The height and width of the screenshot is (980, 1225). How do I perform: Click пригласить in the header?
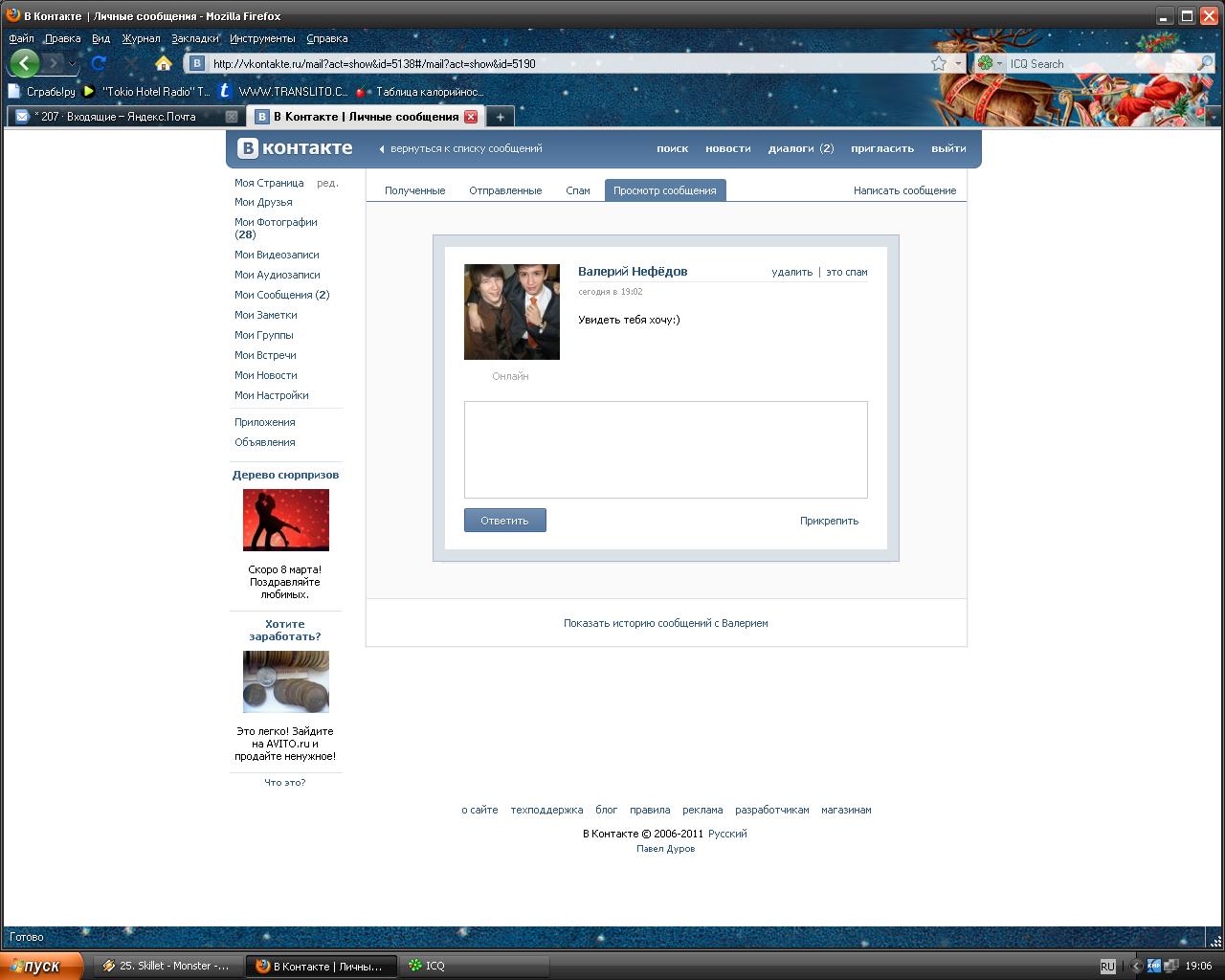coord(882,148)
